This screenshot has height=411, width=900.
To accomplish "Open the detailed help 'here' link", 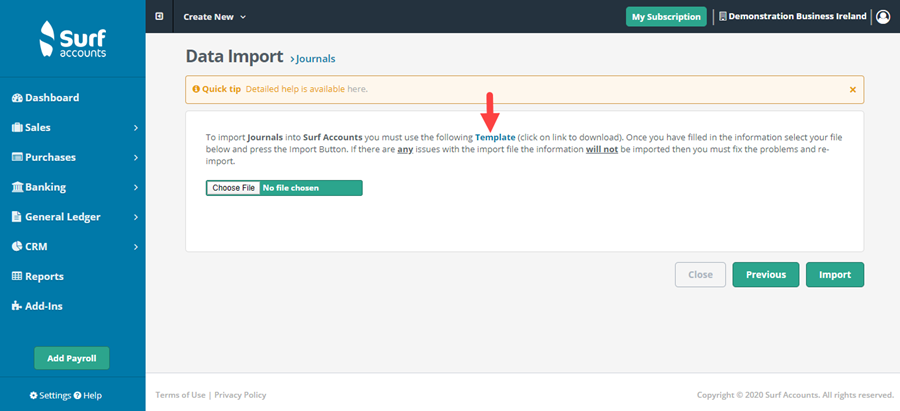I will point(356,90).
